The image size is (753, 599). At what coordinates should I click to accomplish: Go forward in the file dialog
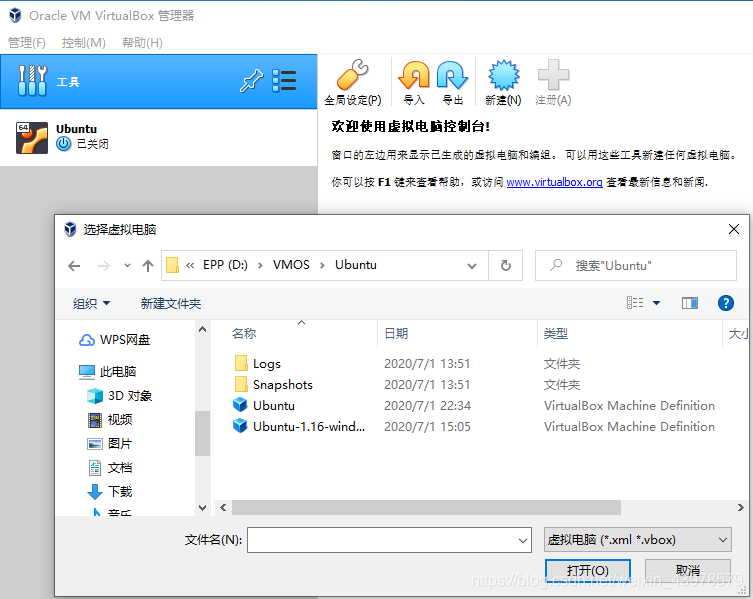[104, 266]
